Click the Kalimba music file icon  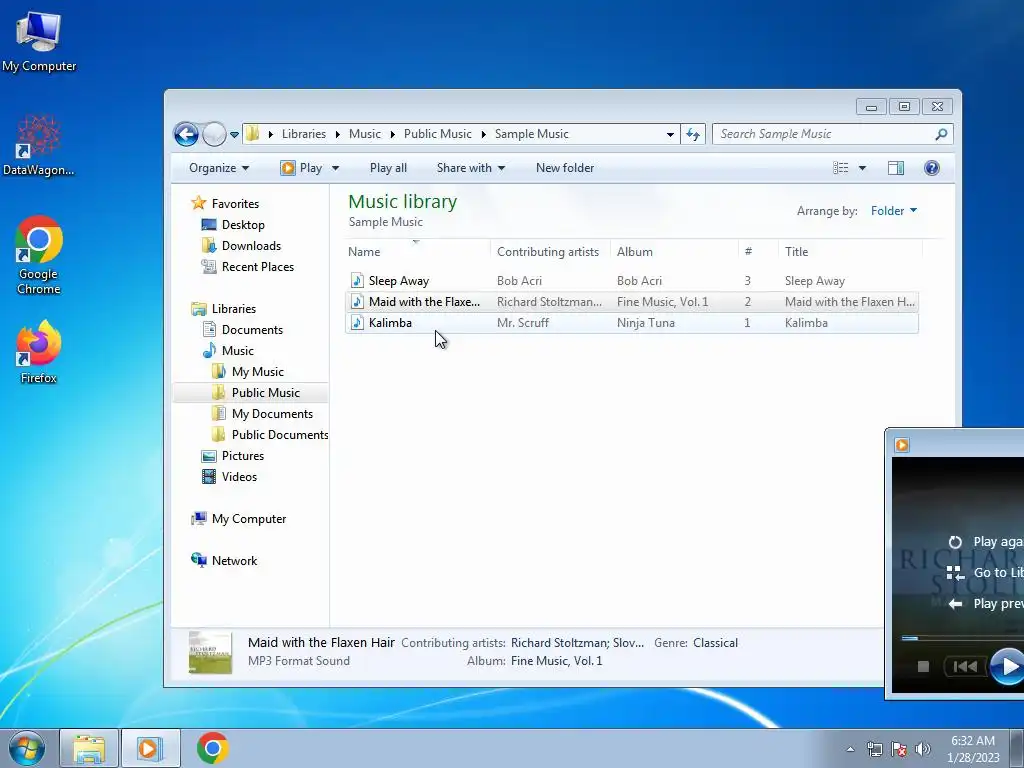(x=357, y=323)
